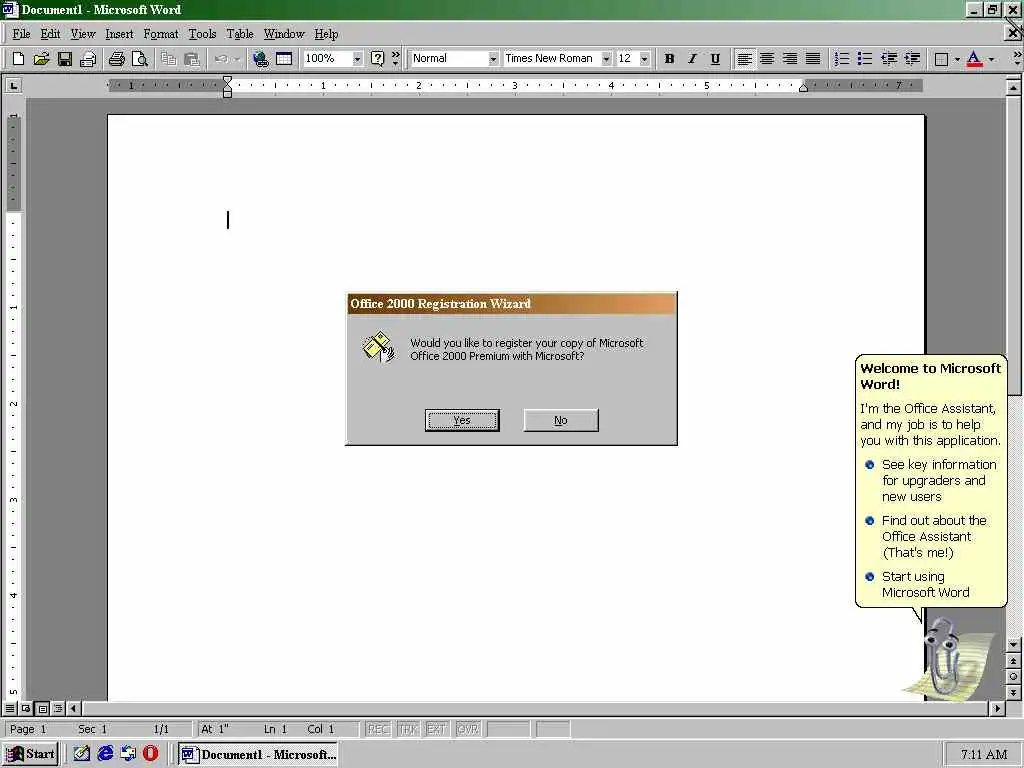Increase paragraph indent

pyautogui.click(x=912, y=59)
